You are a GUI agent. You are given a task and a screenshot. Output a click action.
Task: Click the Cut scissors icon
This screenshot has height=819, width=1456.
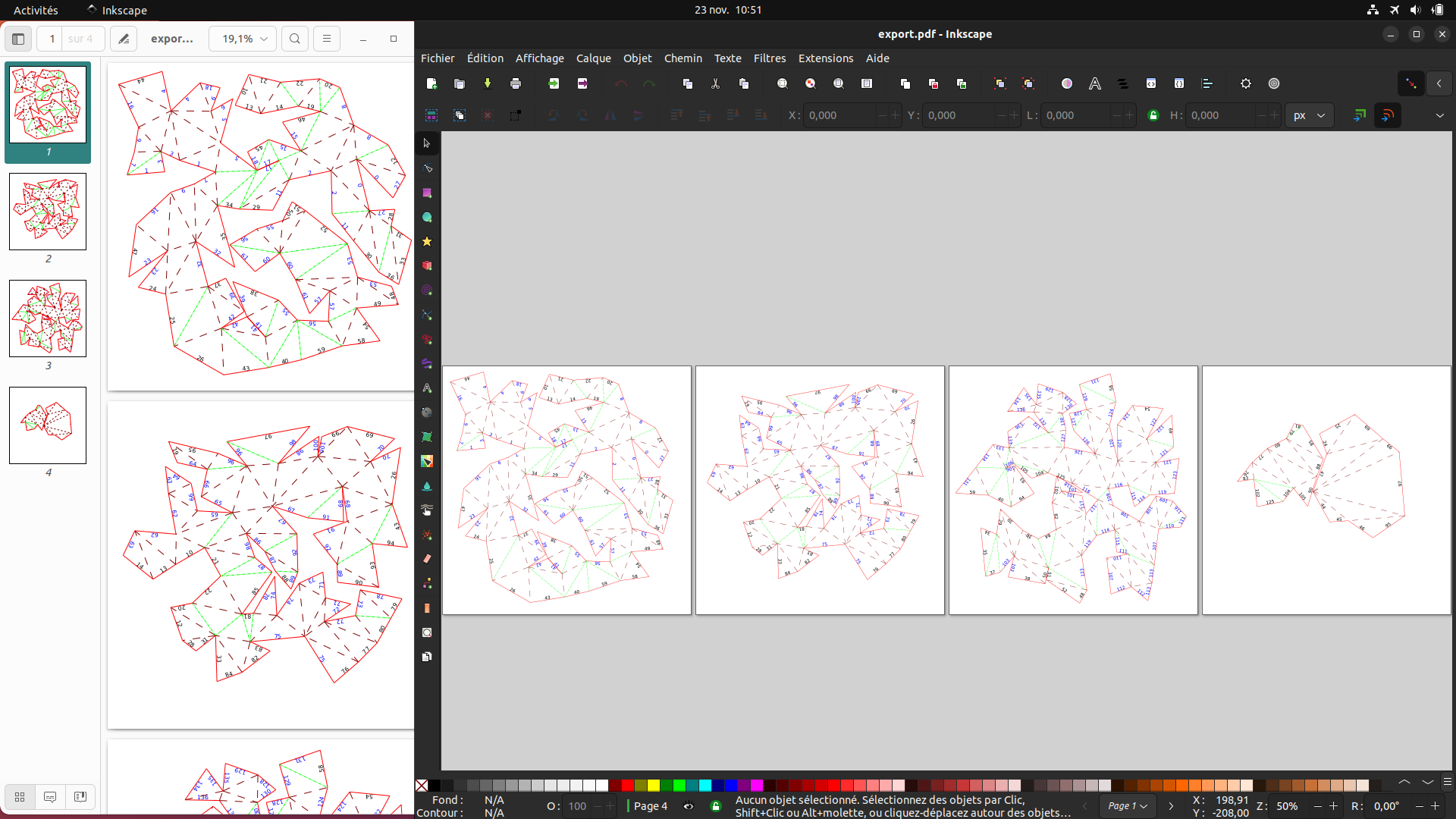(x=715, y=83)
